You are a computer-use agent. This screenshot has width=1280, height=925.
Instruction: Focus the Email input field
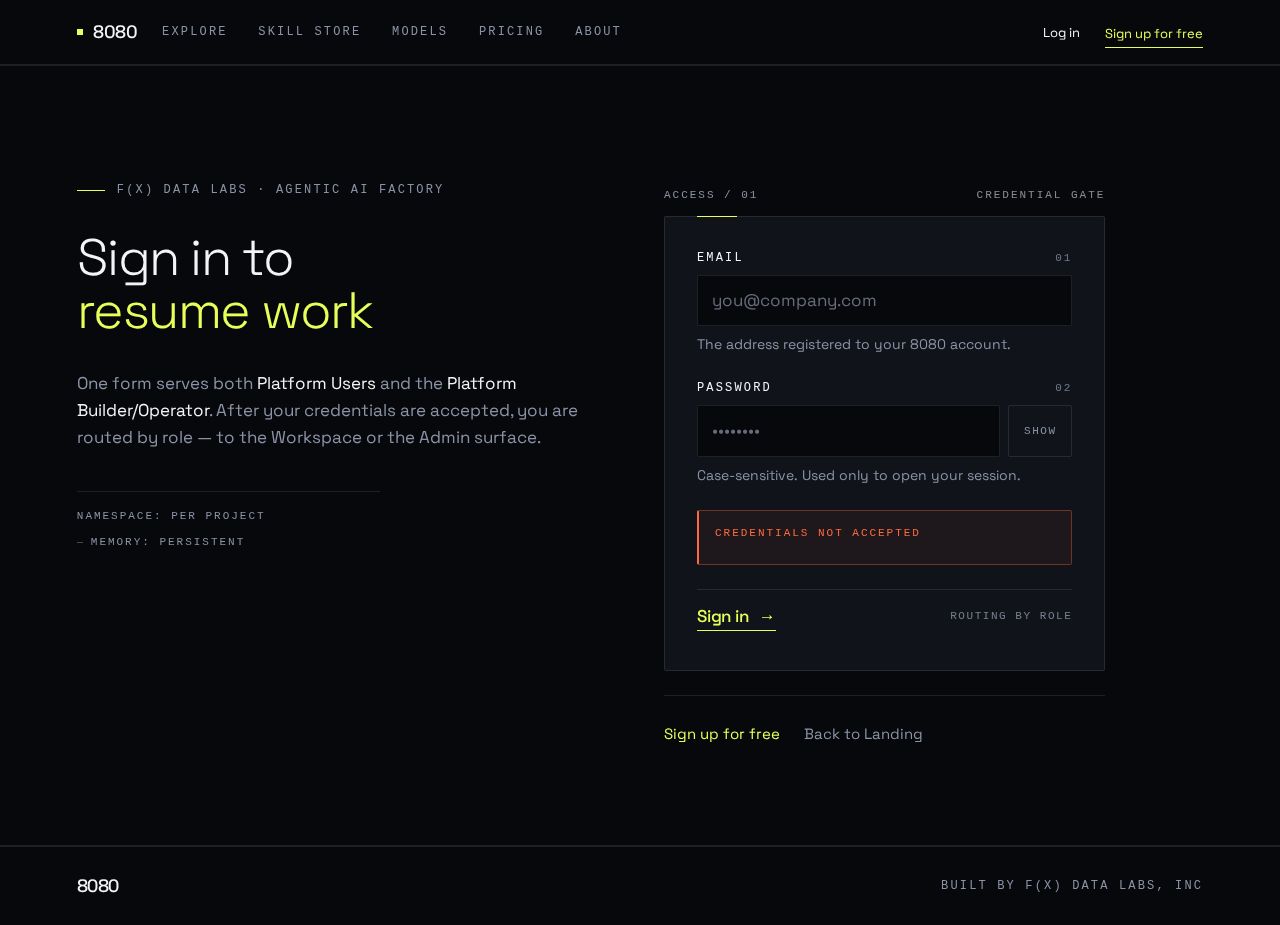pyautogui.click(x=884, y=301)
